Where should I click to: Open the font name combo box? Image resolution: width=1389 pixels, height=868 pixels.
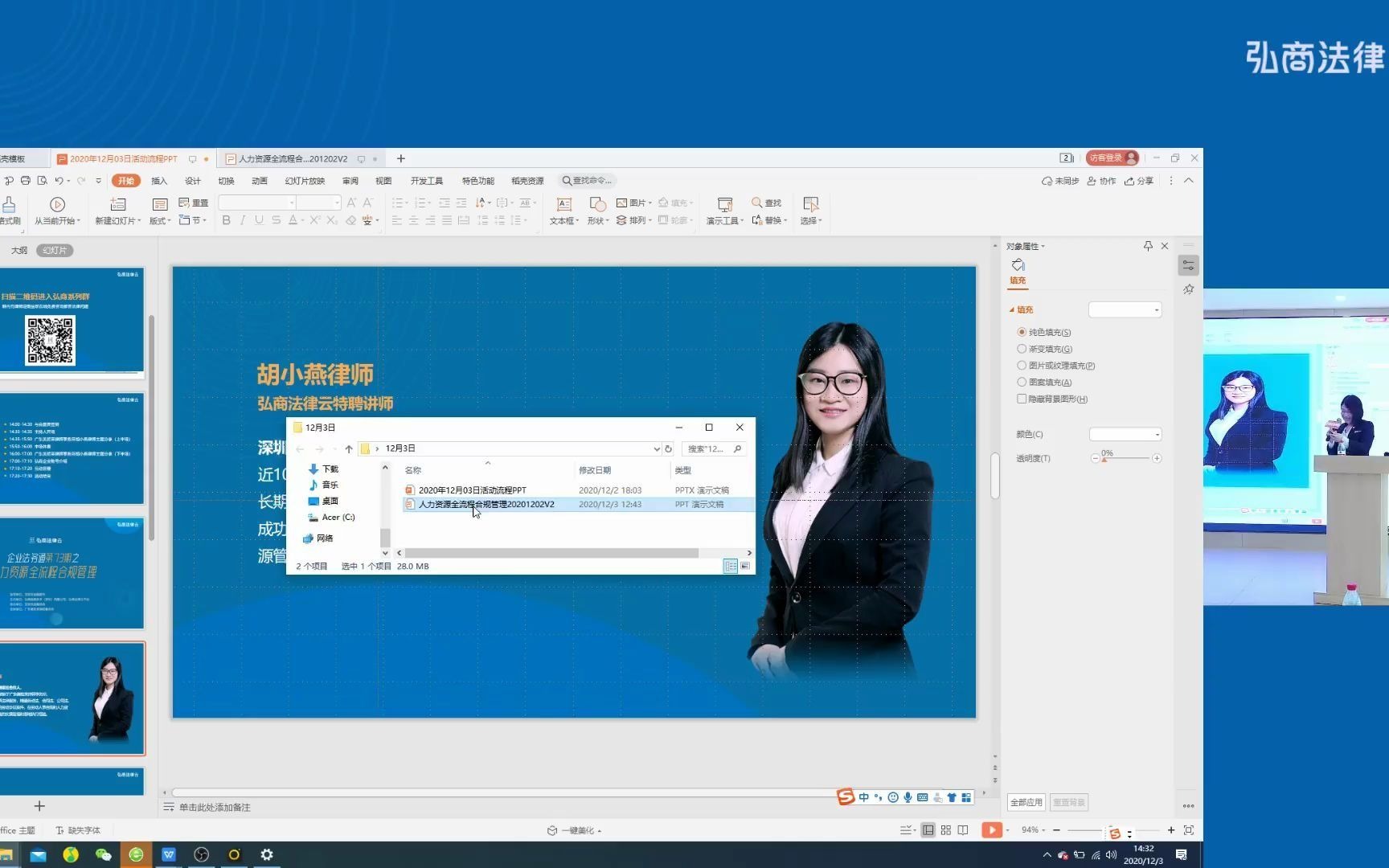[257, 203]
